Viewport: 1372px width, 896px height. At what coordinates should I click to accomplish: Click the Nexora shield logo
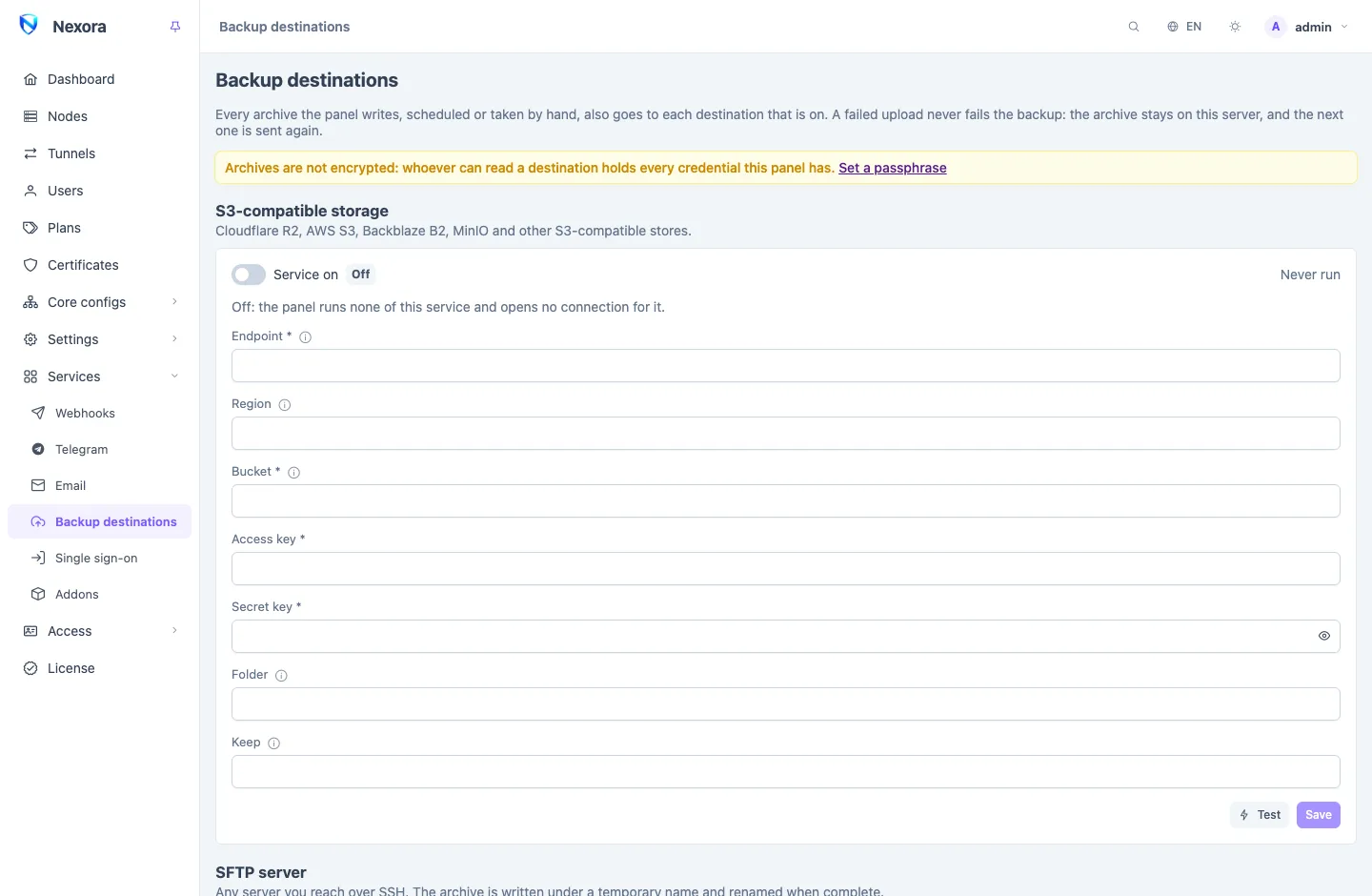[x=29, y=26]
